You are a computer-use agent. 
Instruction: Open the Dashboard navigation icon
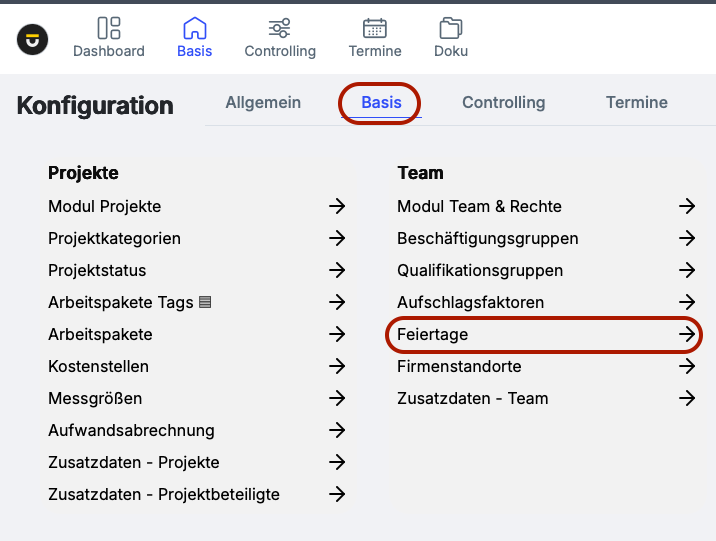coord(109,28)
